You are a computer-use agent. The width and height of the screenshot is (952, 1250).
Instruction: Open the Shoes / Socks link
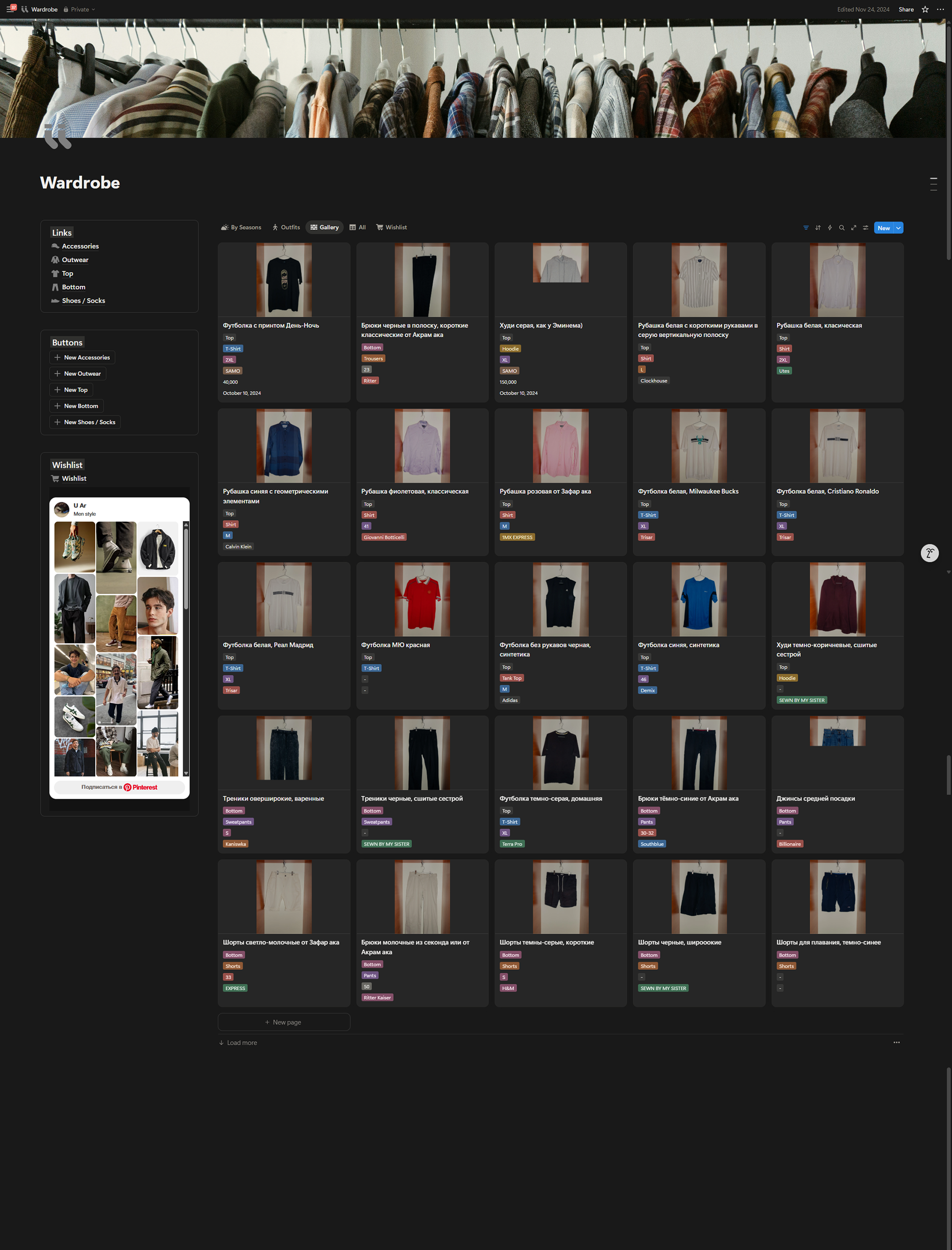coord(83,301)
